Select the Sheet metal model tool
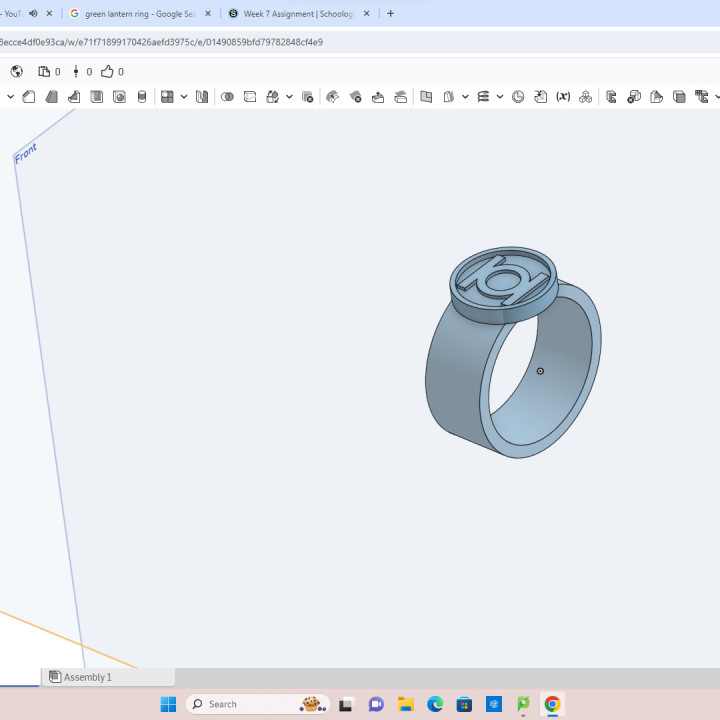 (x=611, y=97)
